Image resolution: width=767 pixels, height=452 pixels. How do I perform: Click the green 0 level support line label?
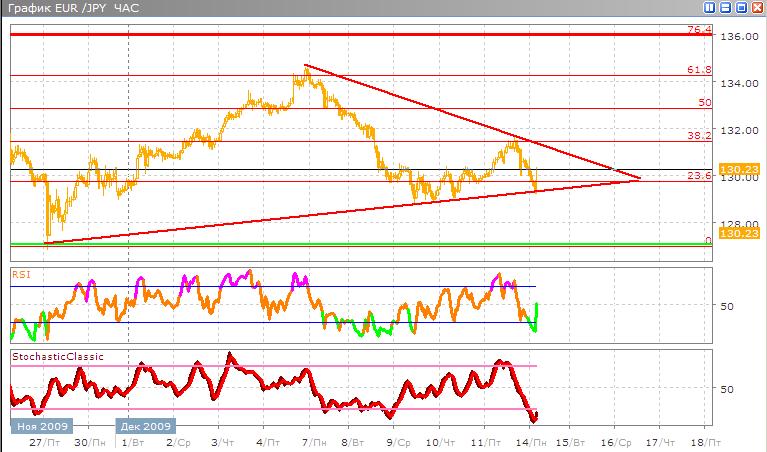coord(707,240)
